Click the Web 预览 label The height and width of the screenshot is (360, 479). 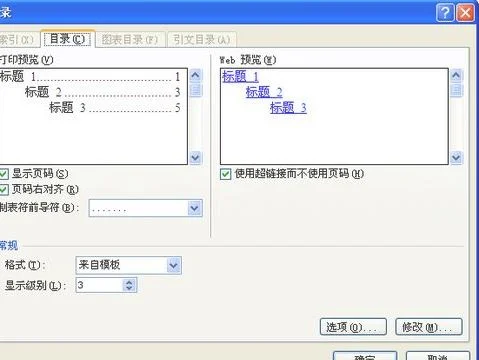pos(248,60)
